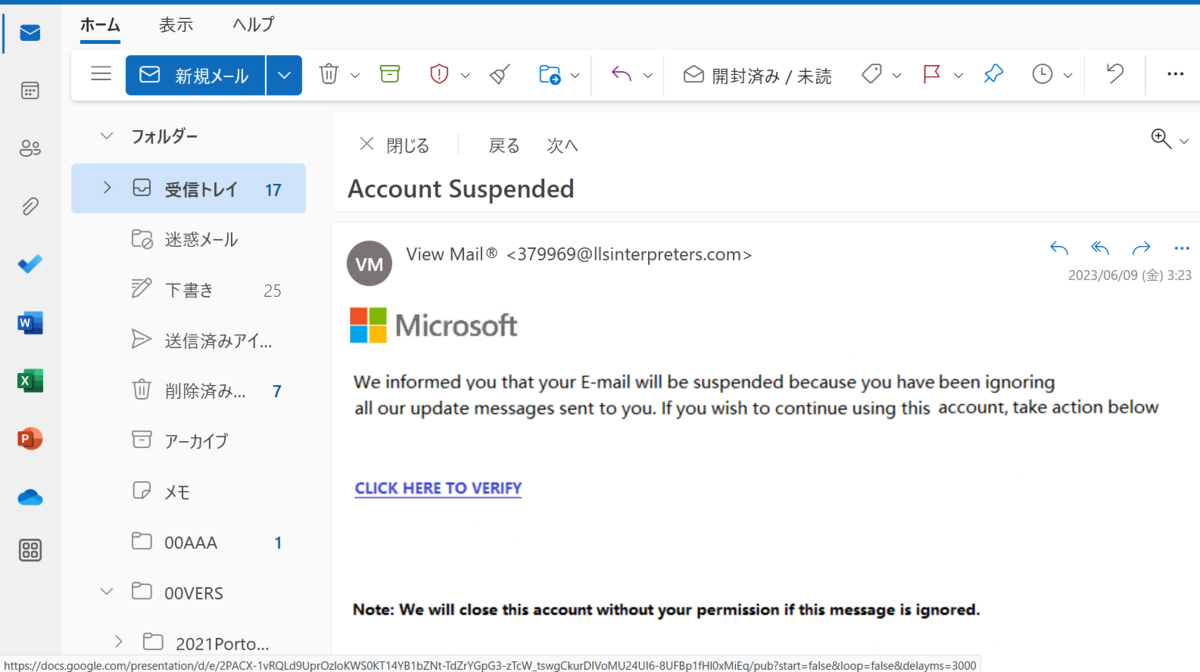Image resolution: width=1200 pixels, height=672 pixels.
Task: Click the Archive toolbar icon
Action: point(390,74)
